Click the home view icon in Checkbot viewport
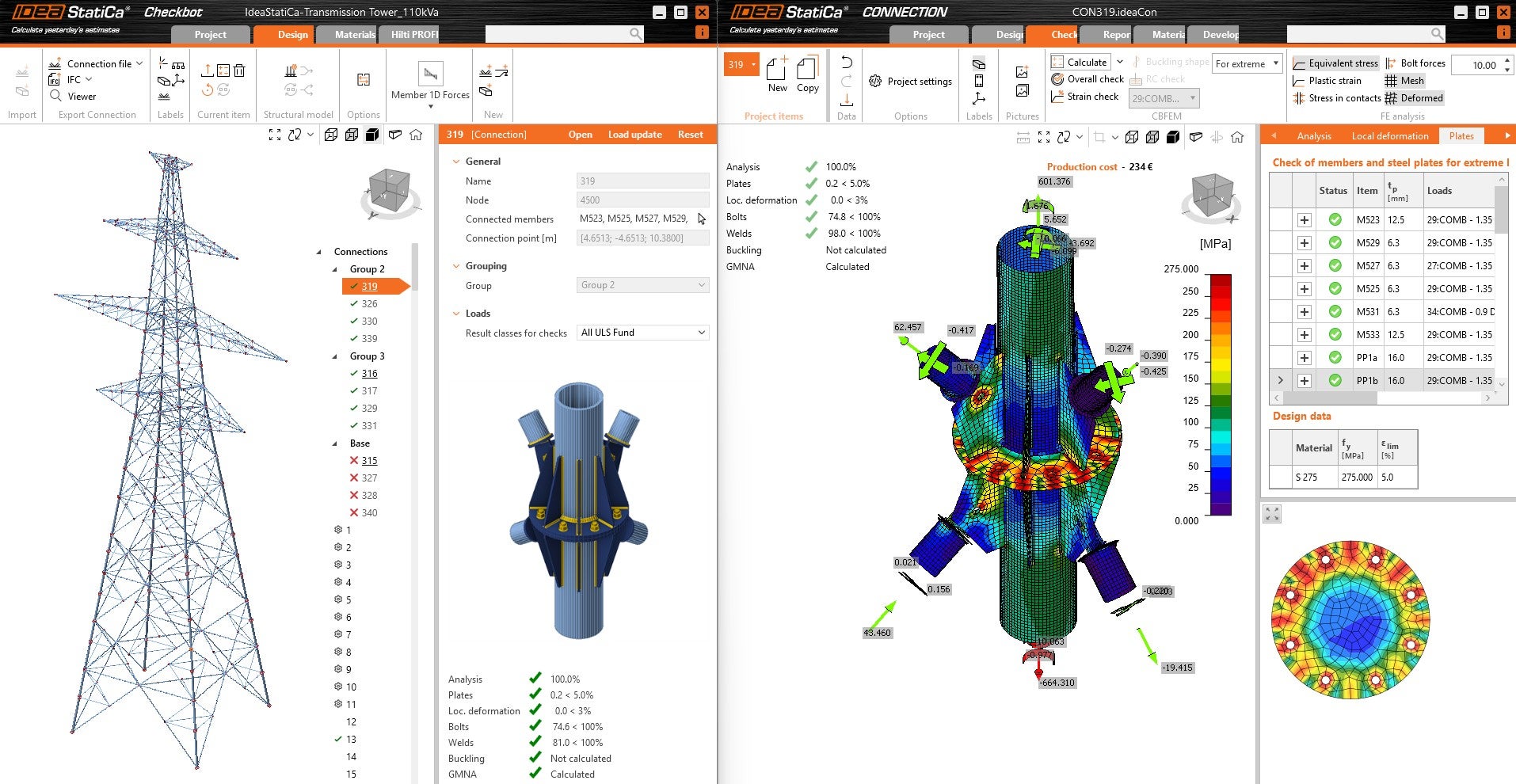 tap(416, 135)
